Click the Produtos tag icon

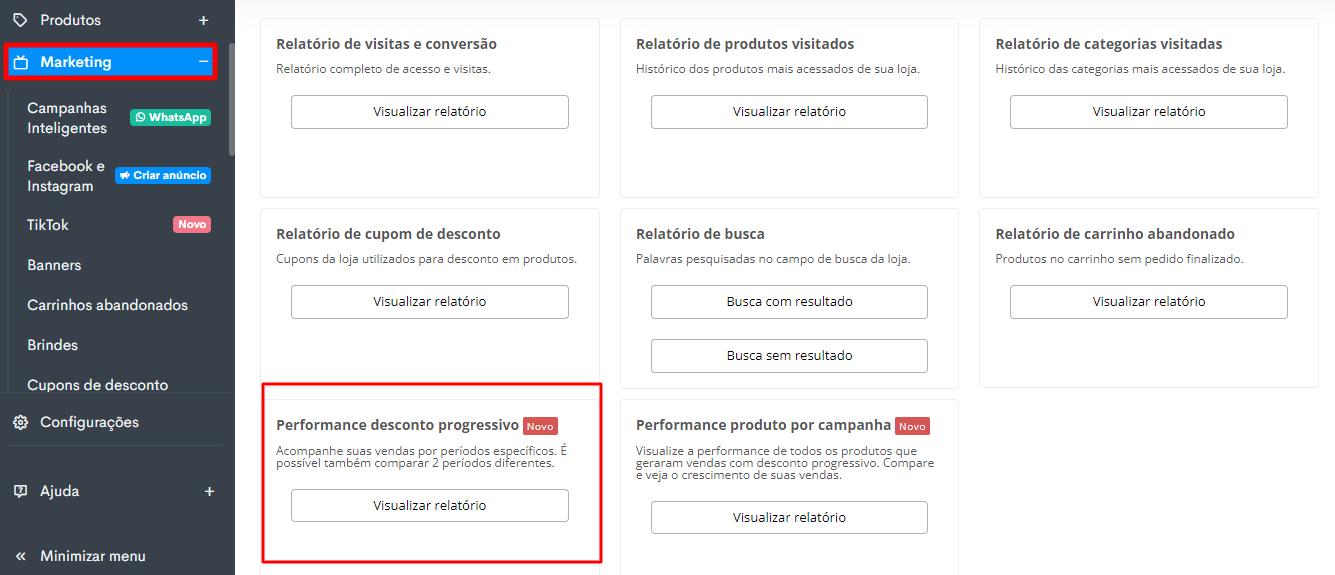[20, 20]
